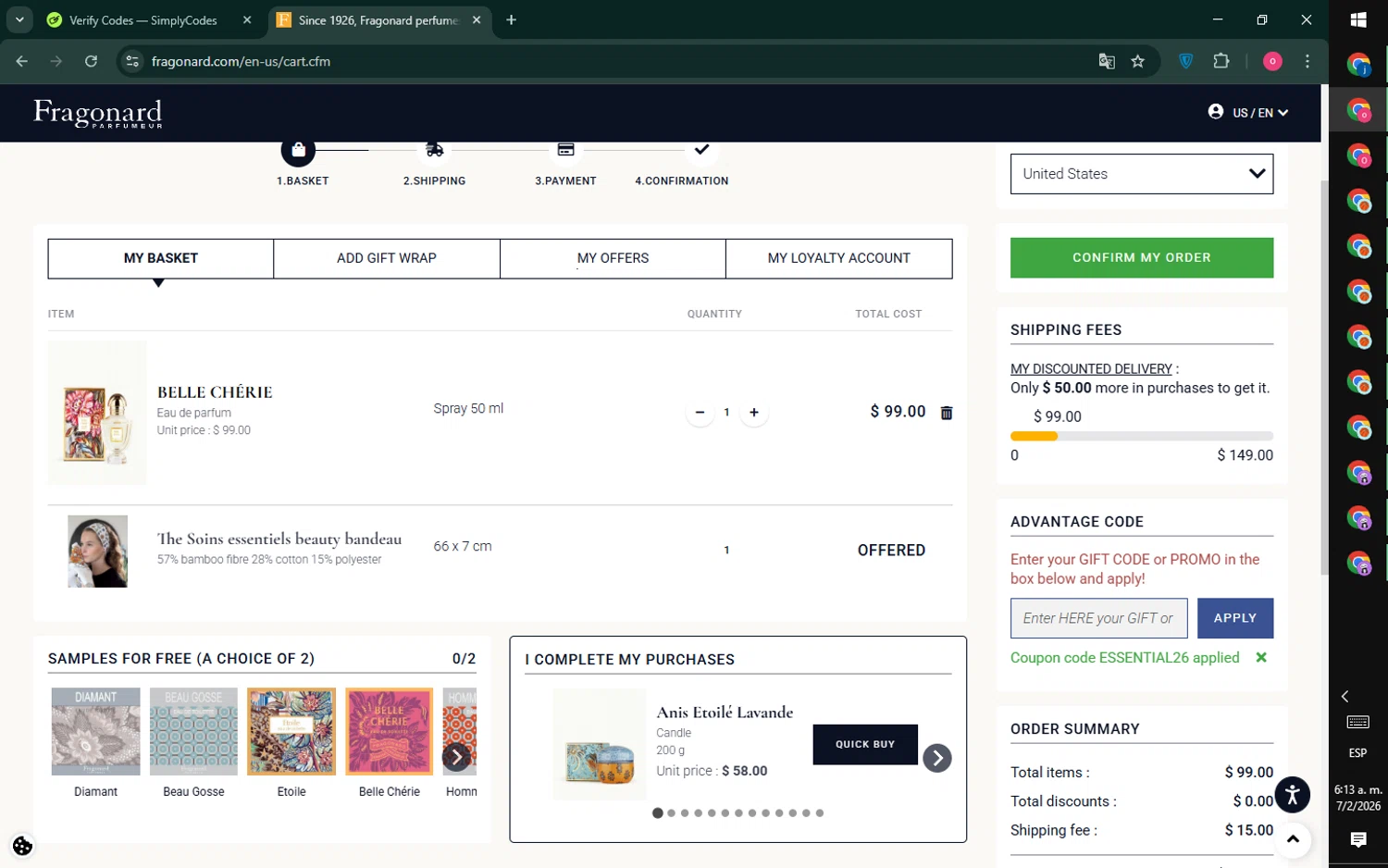The width and height of the screenshot is (1388, 868).
Task: Focus the gift or promo code field
Action: point(1098,618)
